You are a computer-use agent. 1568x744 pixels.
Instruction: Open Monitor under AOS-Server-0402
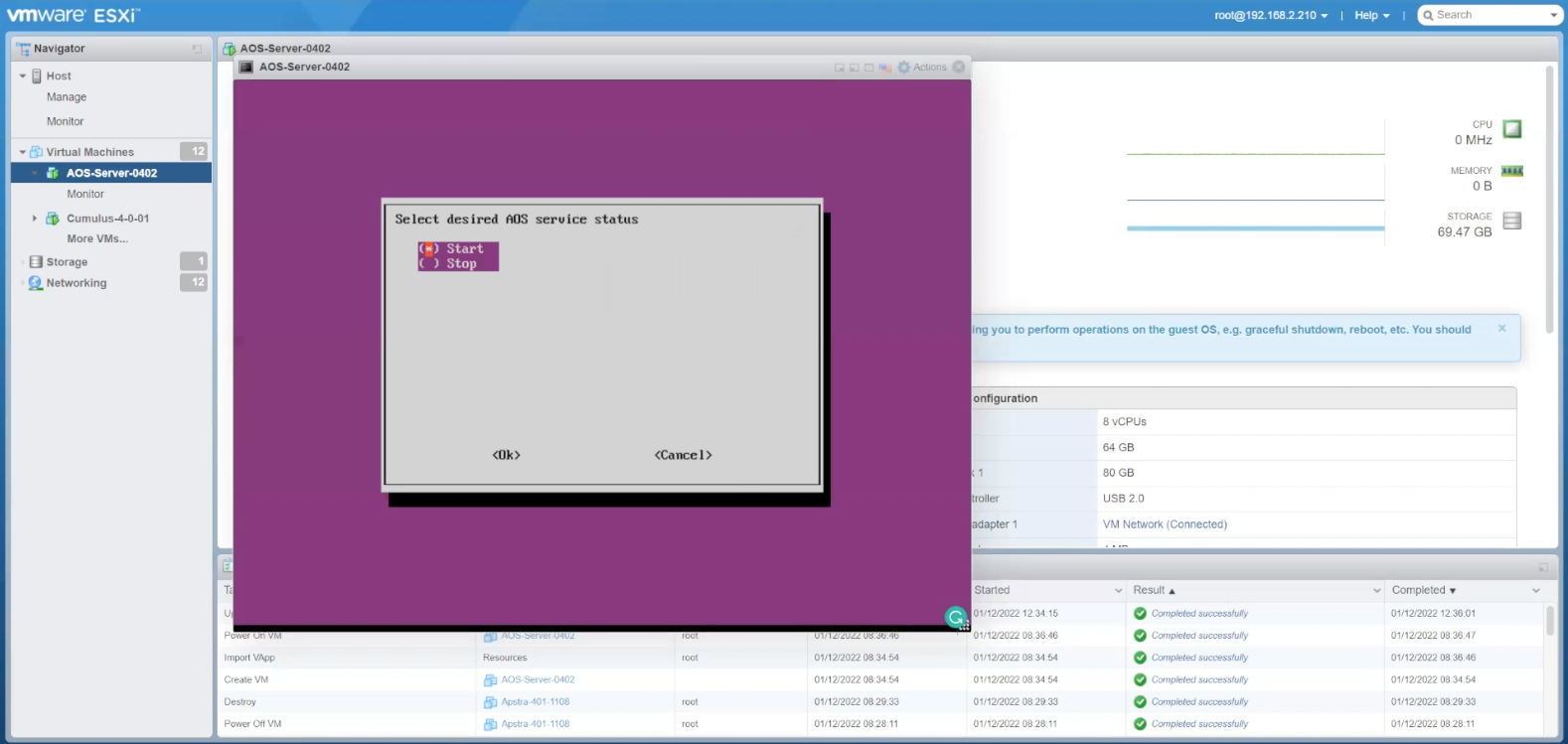coord(85,195)
